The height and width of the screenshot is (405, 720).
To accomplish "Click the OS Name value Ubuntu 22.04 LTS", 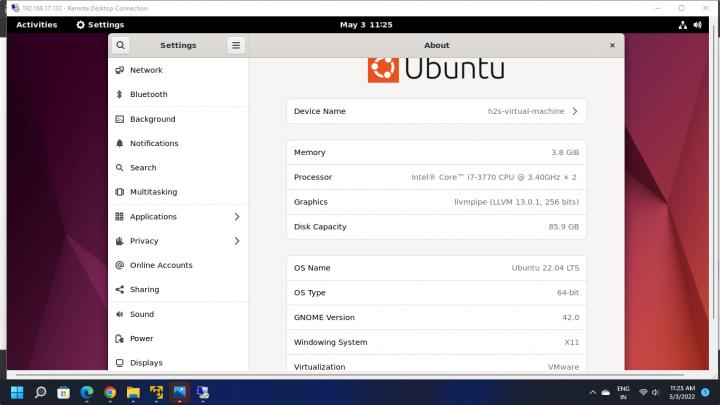I will (545, 268).
